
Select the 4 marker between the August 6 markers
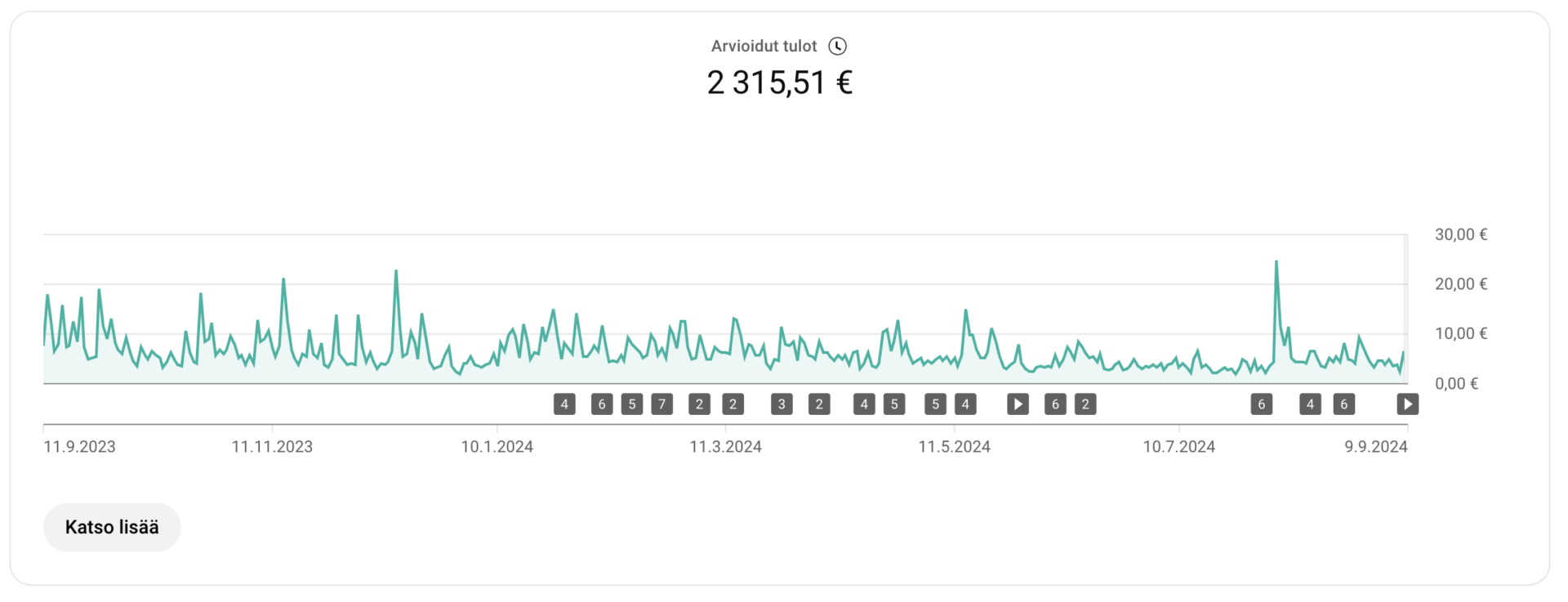point(1310,404)
